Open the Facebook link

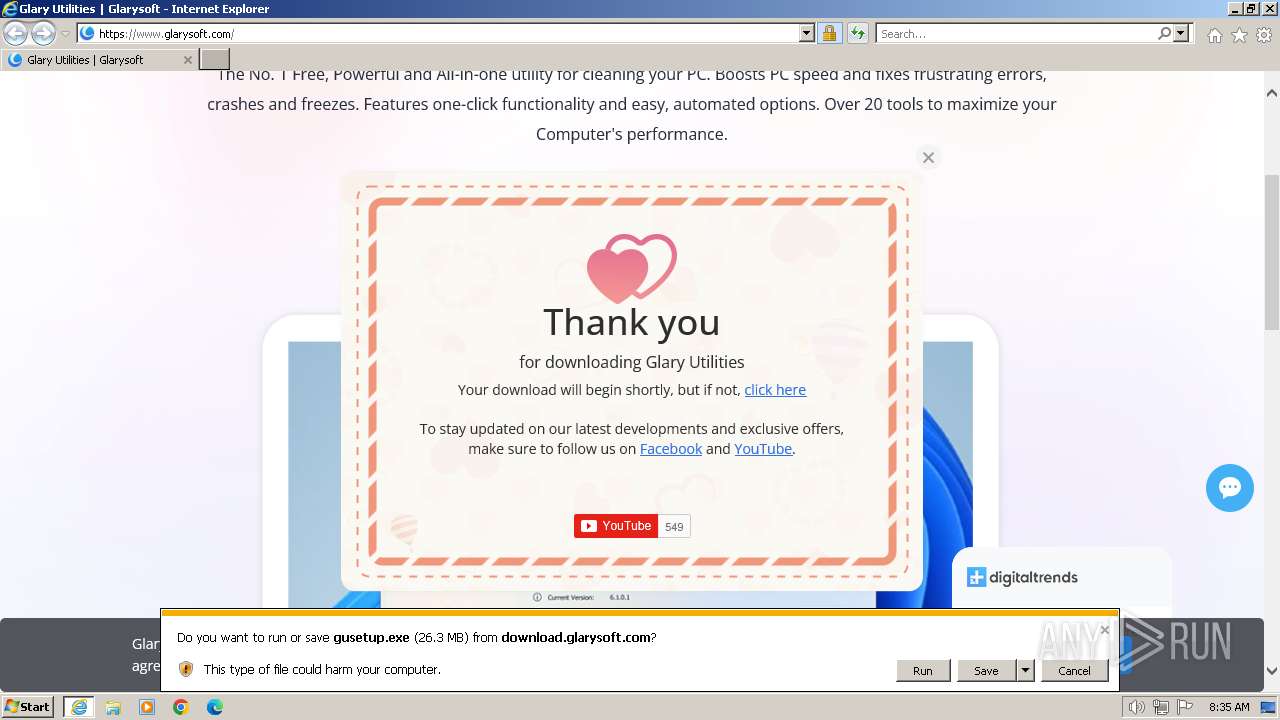671,449
